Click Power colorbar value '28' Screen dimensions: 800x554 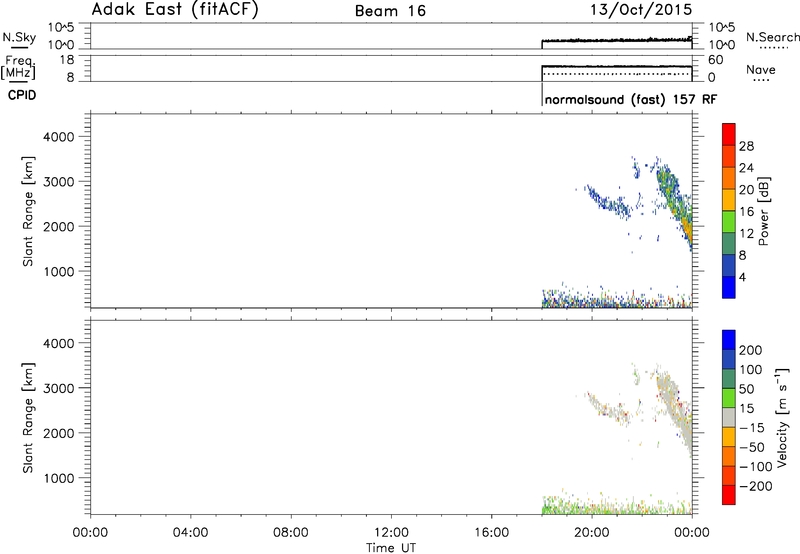click(746, 146)
